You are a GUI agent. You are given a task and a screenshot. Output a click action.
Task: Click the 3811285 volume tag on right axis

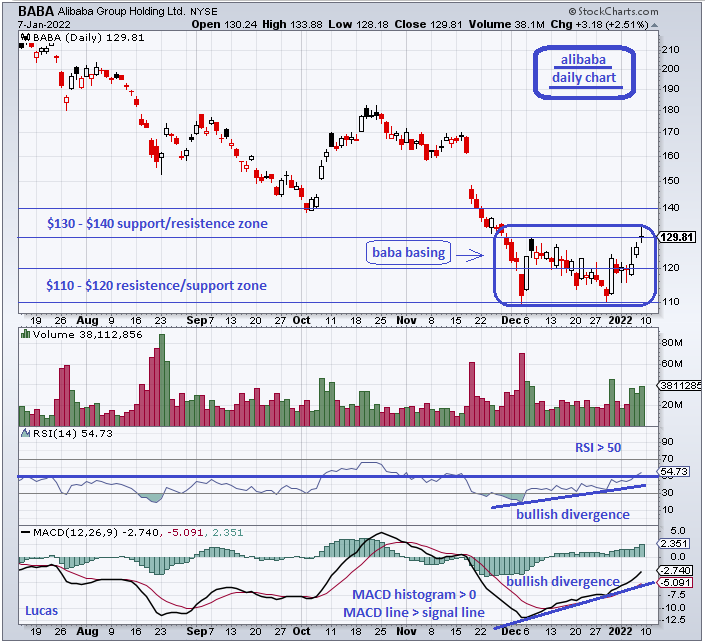click(680, 385)
